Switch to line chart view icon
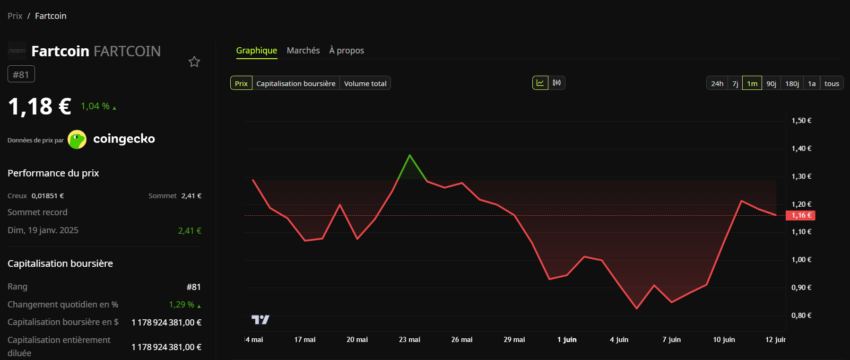850x360 pixels. [x=540, y=83]
